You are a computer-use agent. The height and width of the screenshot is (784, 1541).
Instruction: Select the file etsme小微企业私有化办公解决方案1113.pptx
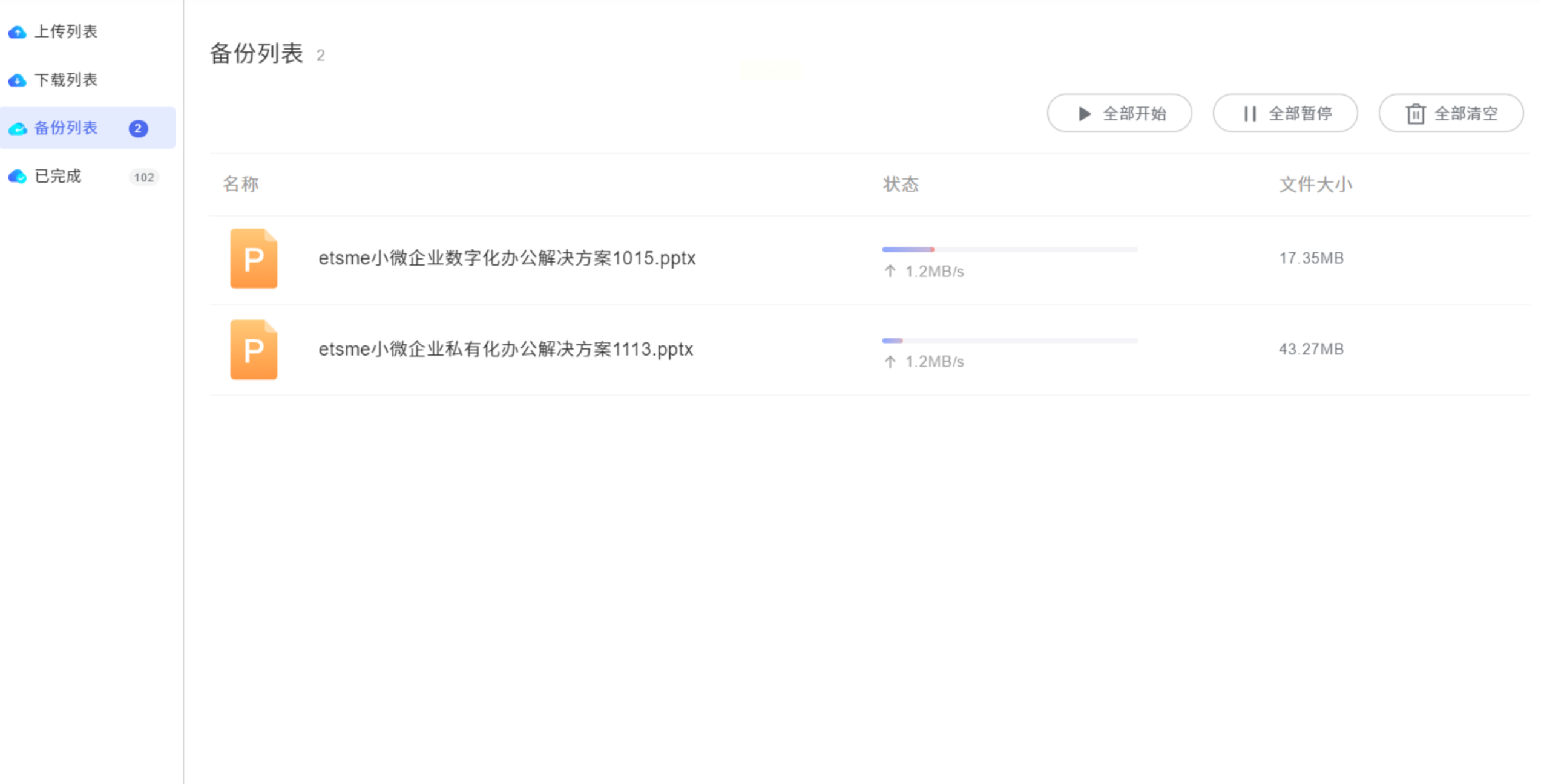[505, 350]
